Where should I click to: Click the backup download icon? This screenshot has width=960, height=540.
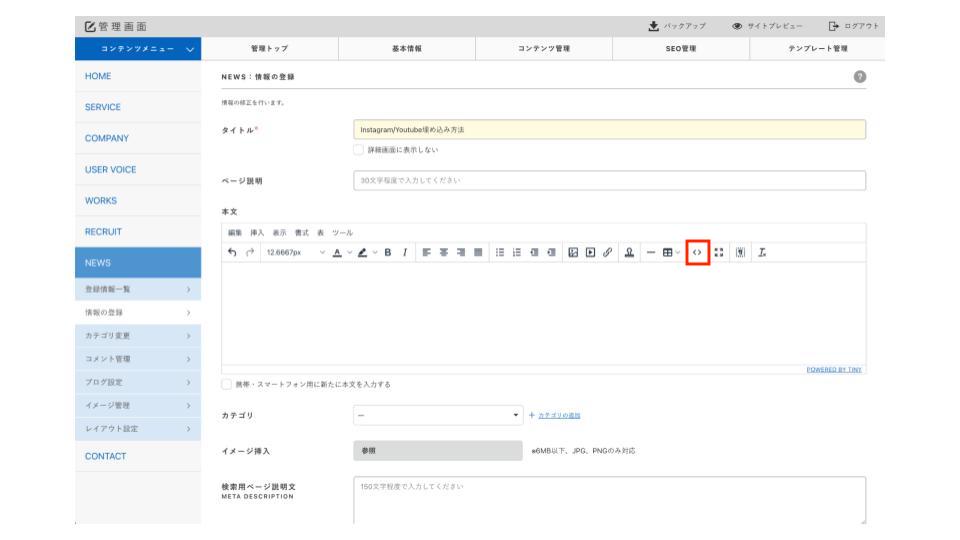[653, 26]
